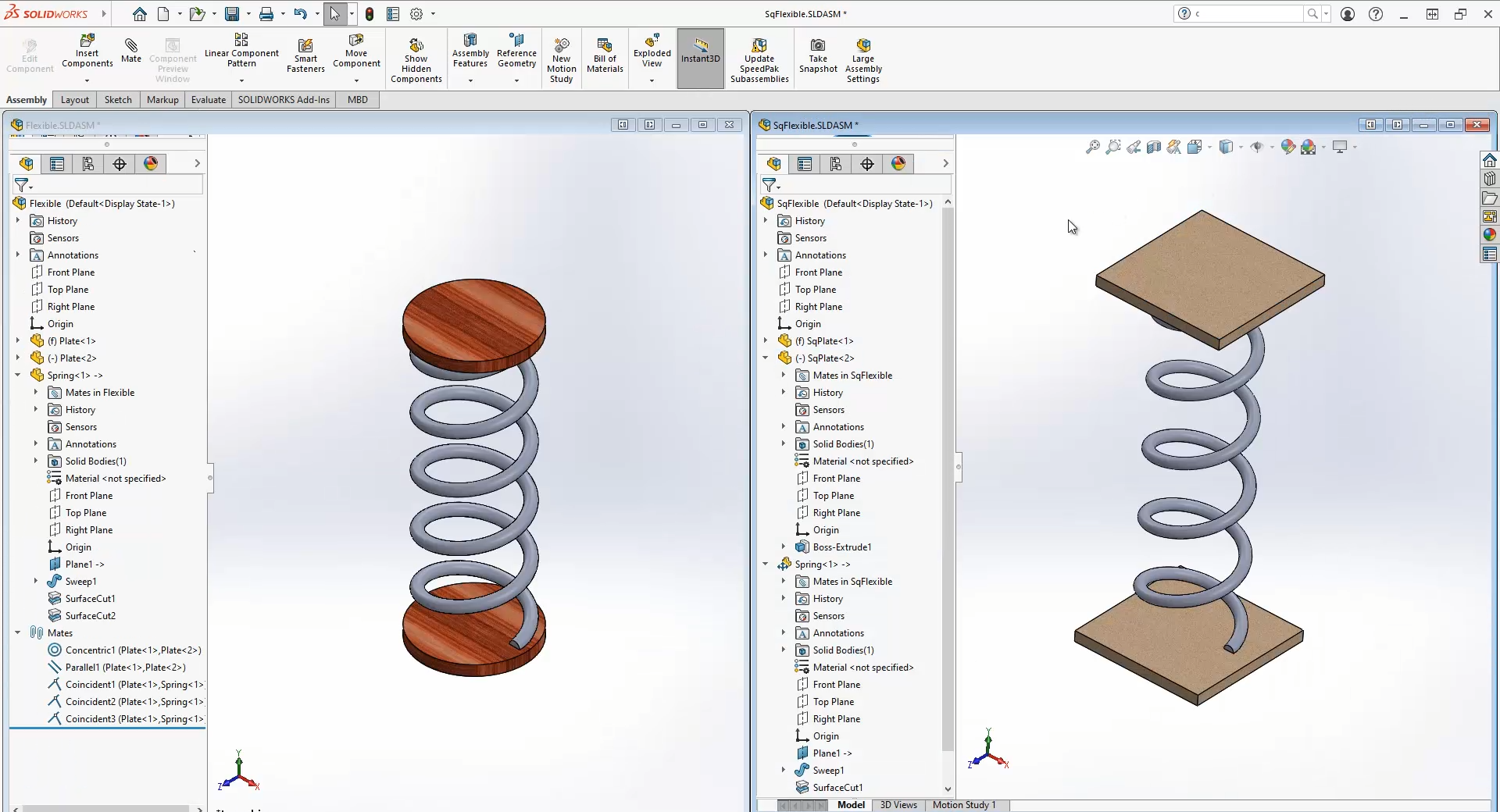Switch to the MBD tab
This screenshot has height=812, width=1500.
pyautogui.click(x=358, y=100)
